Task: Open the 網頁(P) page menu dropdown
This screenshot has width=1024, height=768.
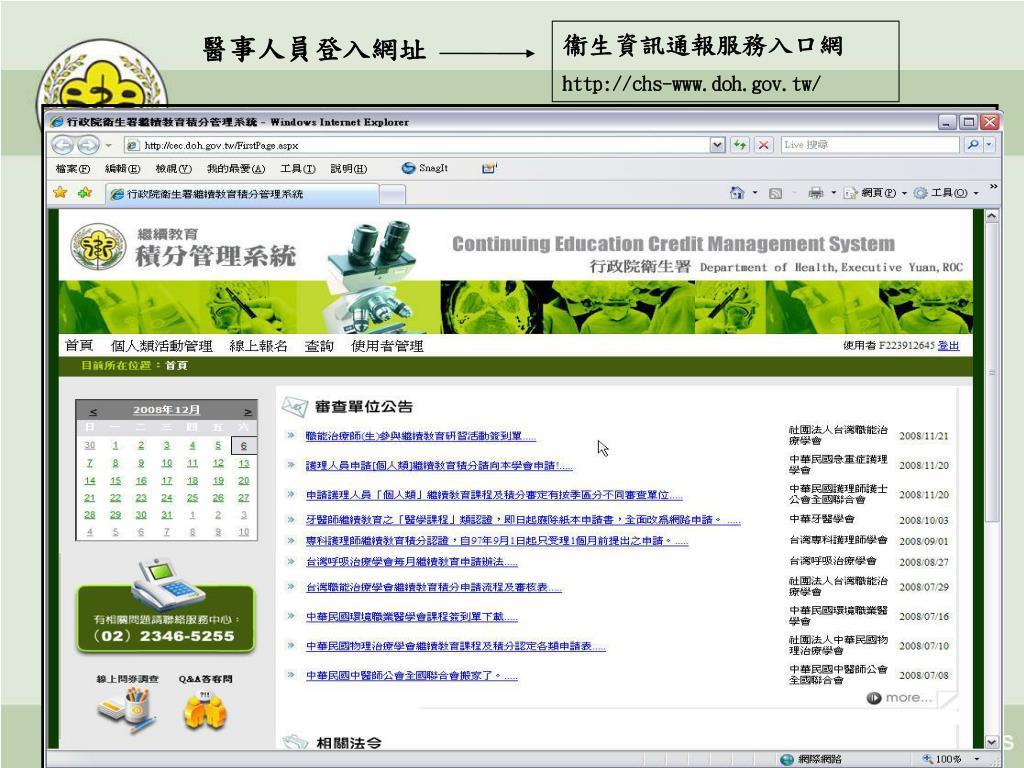Action: point(876,193)
